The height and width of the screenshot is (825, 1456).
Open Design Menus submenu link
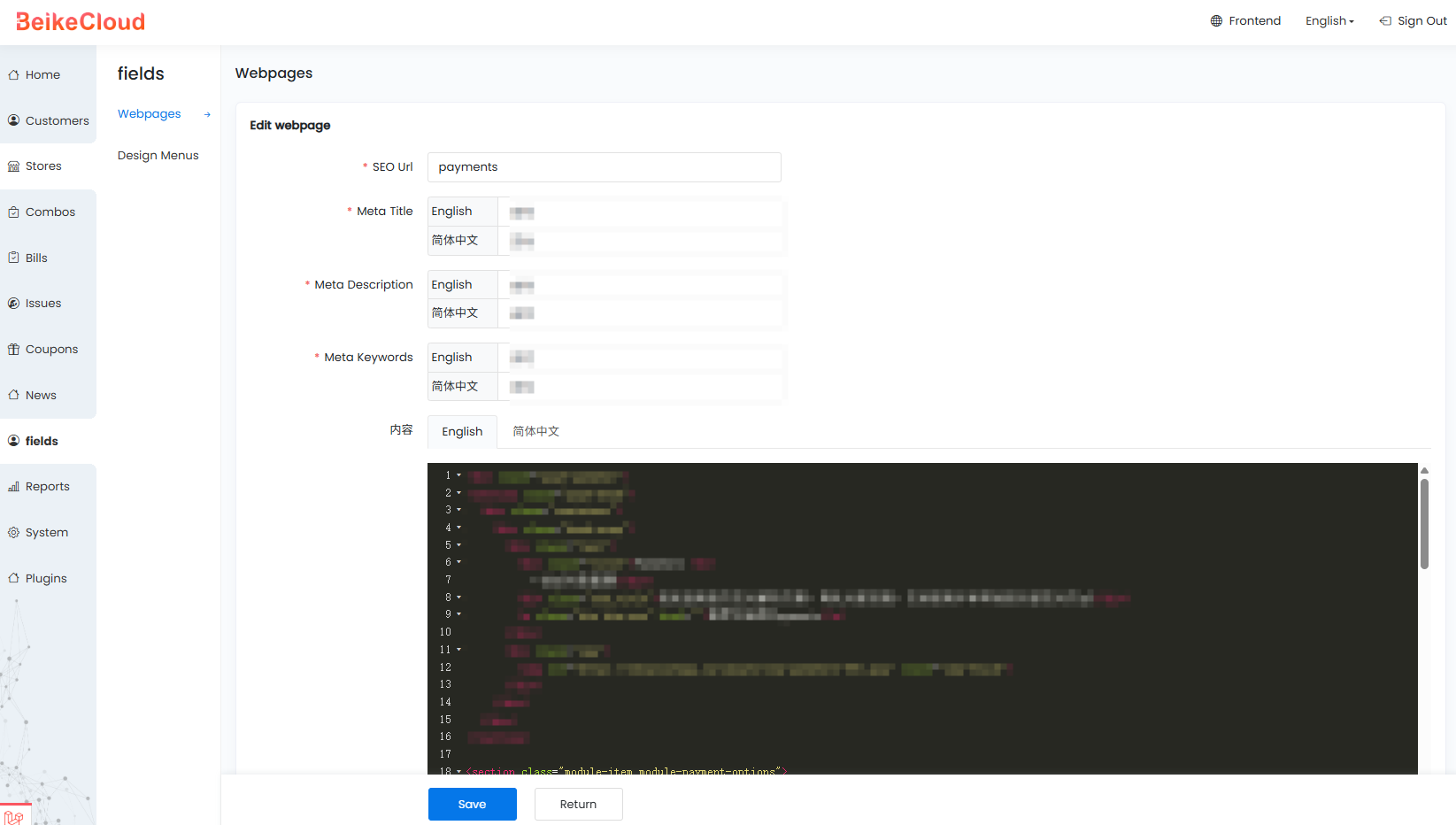158,156
